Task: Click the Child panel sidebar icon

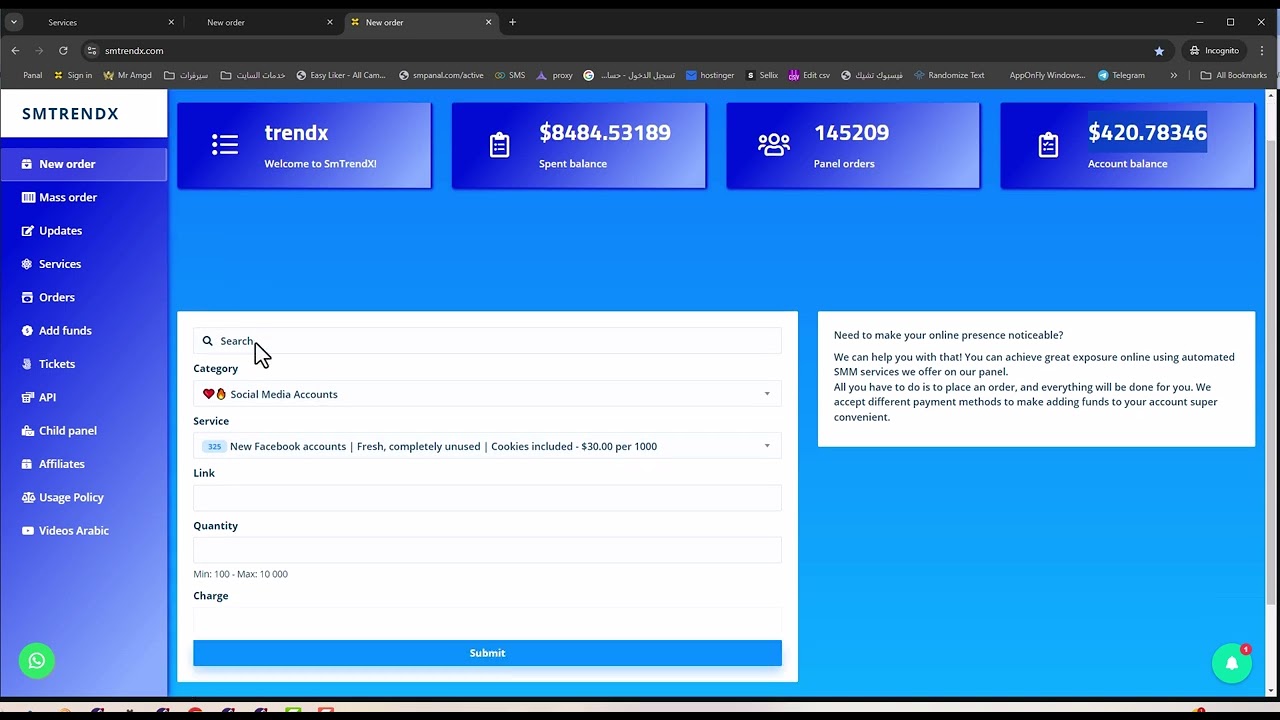Action: click(28, 430)
